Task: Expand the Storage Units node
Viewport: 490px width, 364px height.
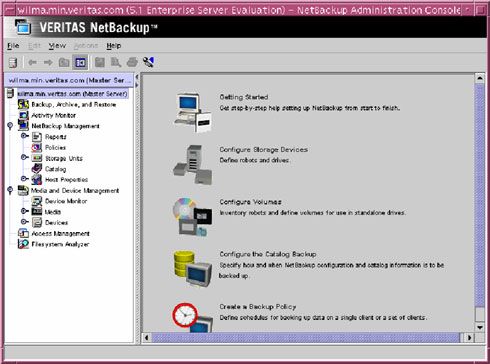Action: pos(24,157)
